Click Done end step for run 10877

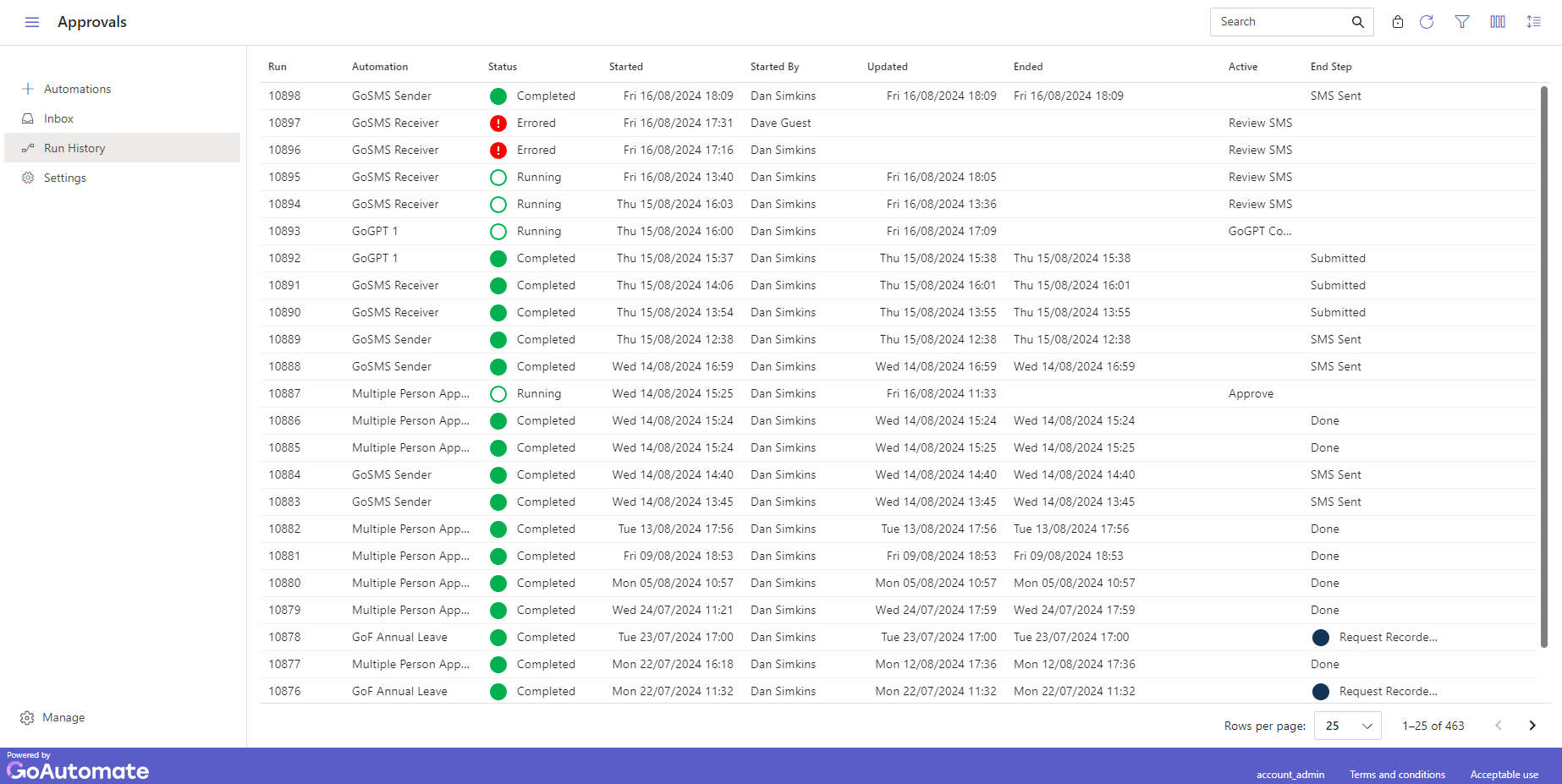point(1324,665)
